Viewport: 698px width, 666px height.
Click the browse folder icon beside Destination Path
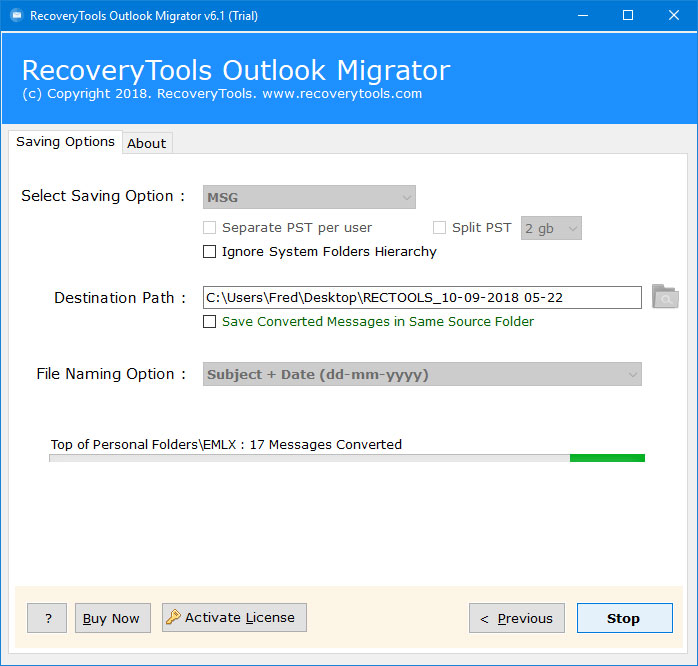coord(665,297)
